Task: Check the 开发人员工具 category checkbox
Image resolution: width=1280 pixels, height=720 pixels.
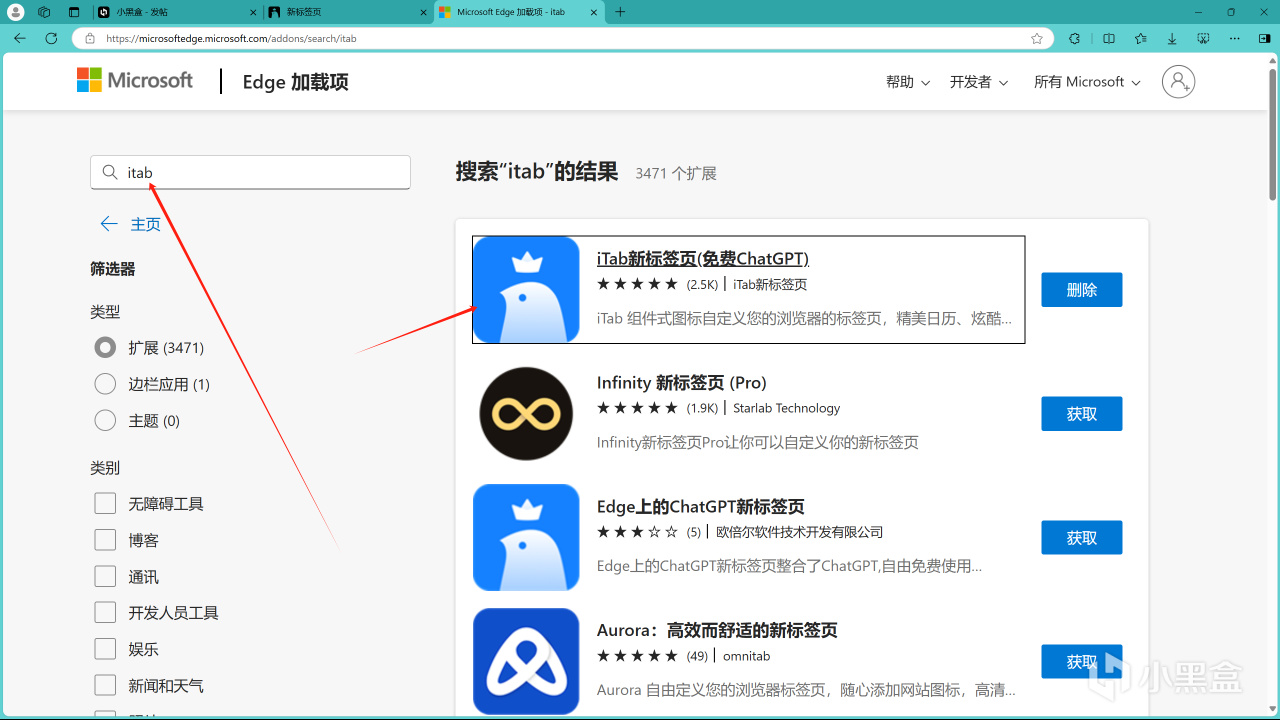Action: 105,612
